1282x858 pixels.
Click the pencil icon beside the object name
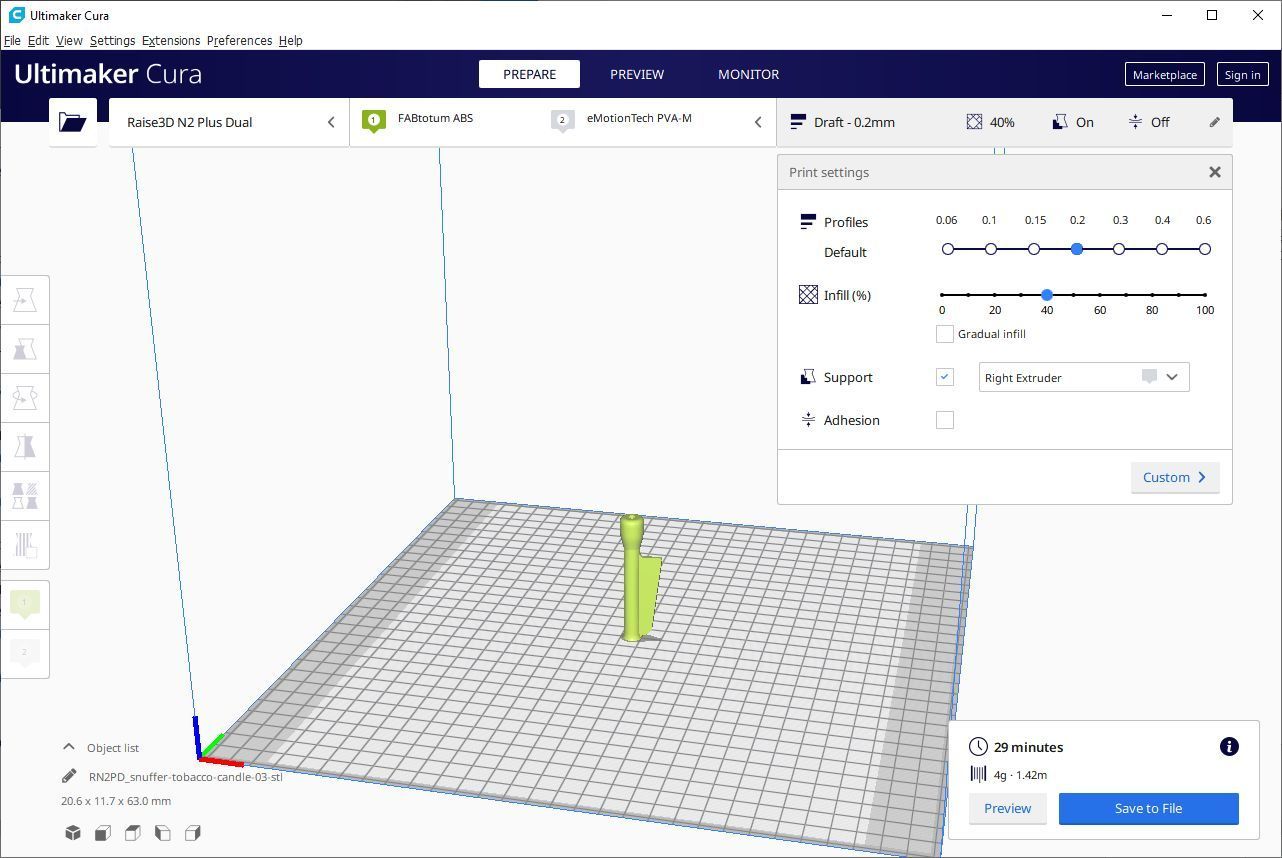pos(69,776)
